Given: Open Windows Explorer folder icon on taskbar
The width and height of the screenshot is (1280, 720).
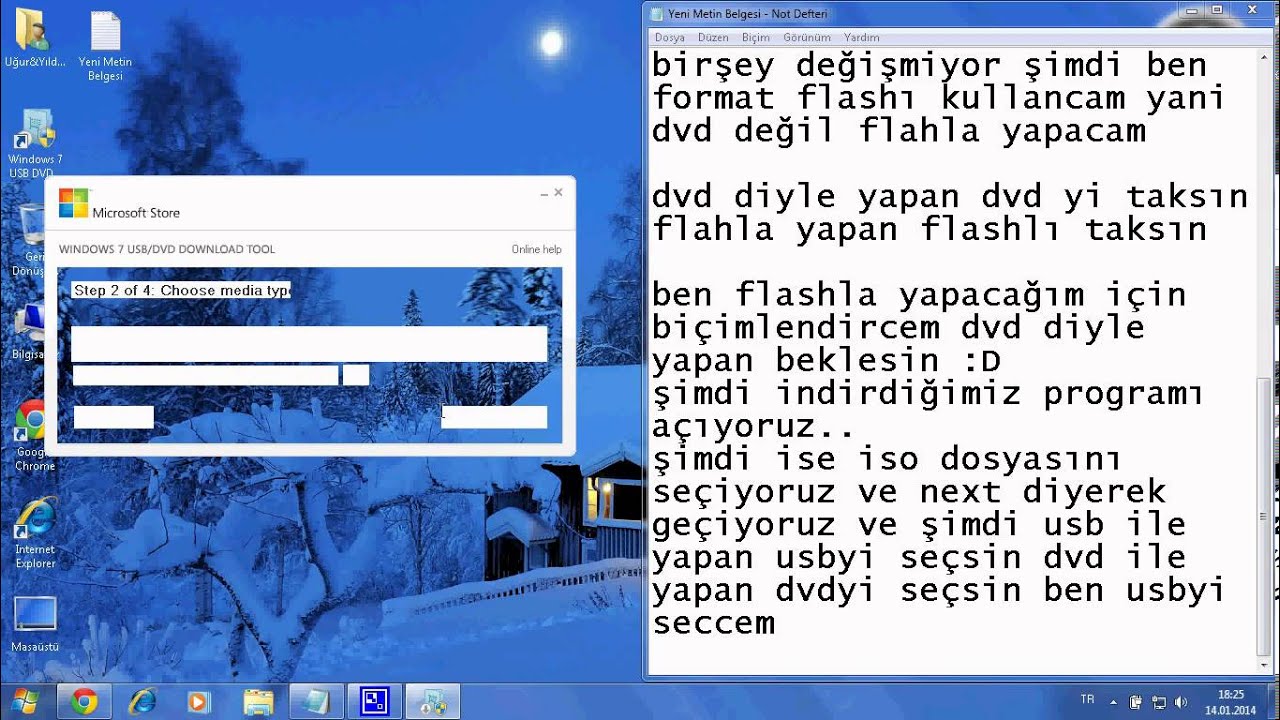Looking at the screenshot, I should click(x=258, y=702).
